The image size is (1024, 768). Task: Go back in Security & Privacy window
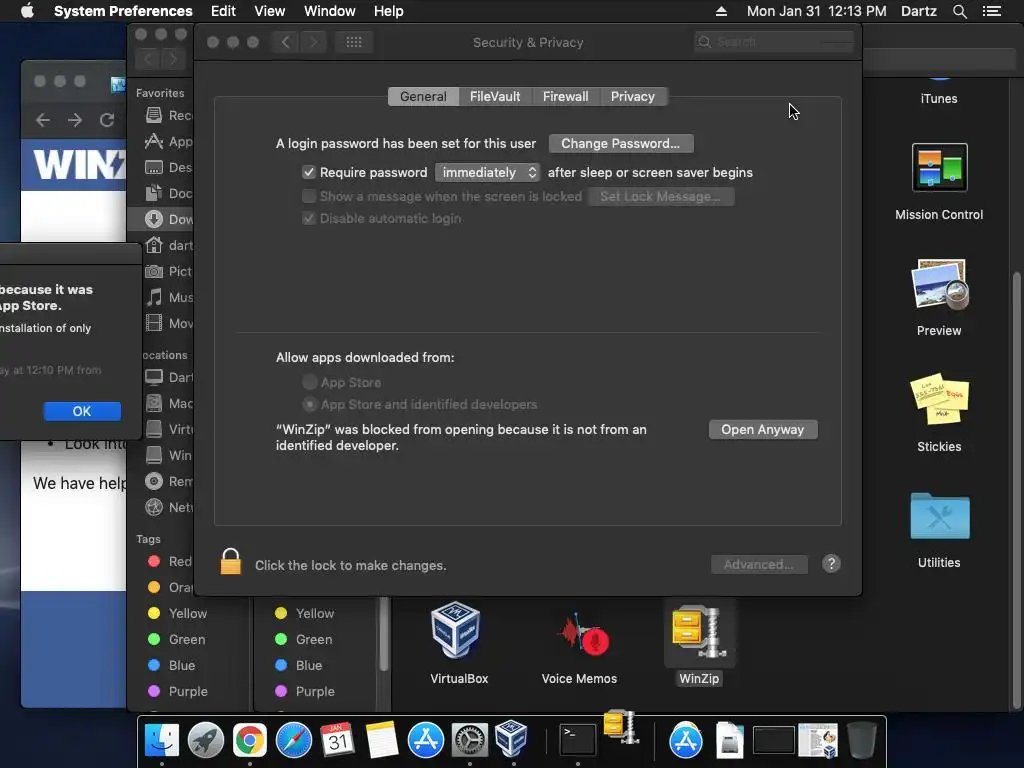285,42
